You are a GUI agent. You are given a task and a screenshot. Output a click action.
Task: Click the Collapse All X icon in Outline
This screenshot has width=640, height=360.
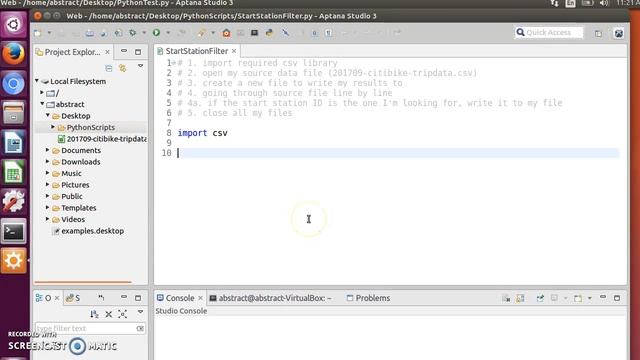click(109, 314)
